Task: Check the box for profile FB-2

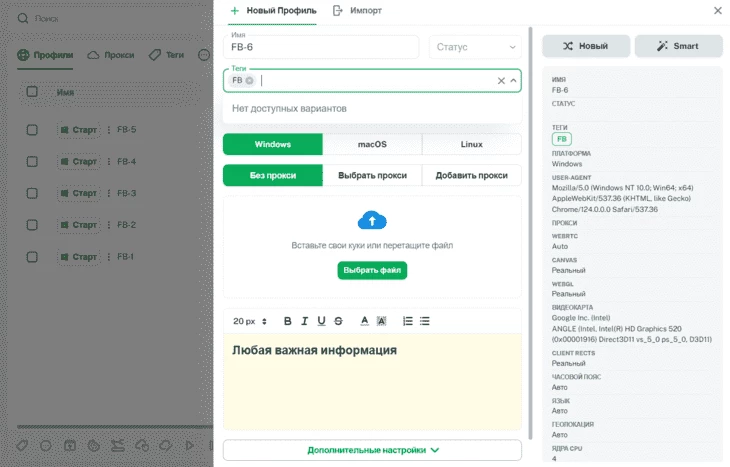Action: 32,225
